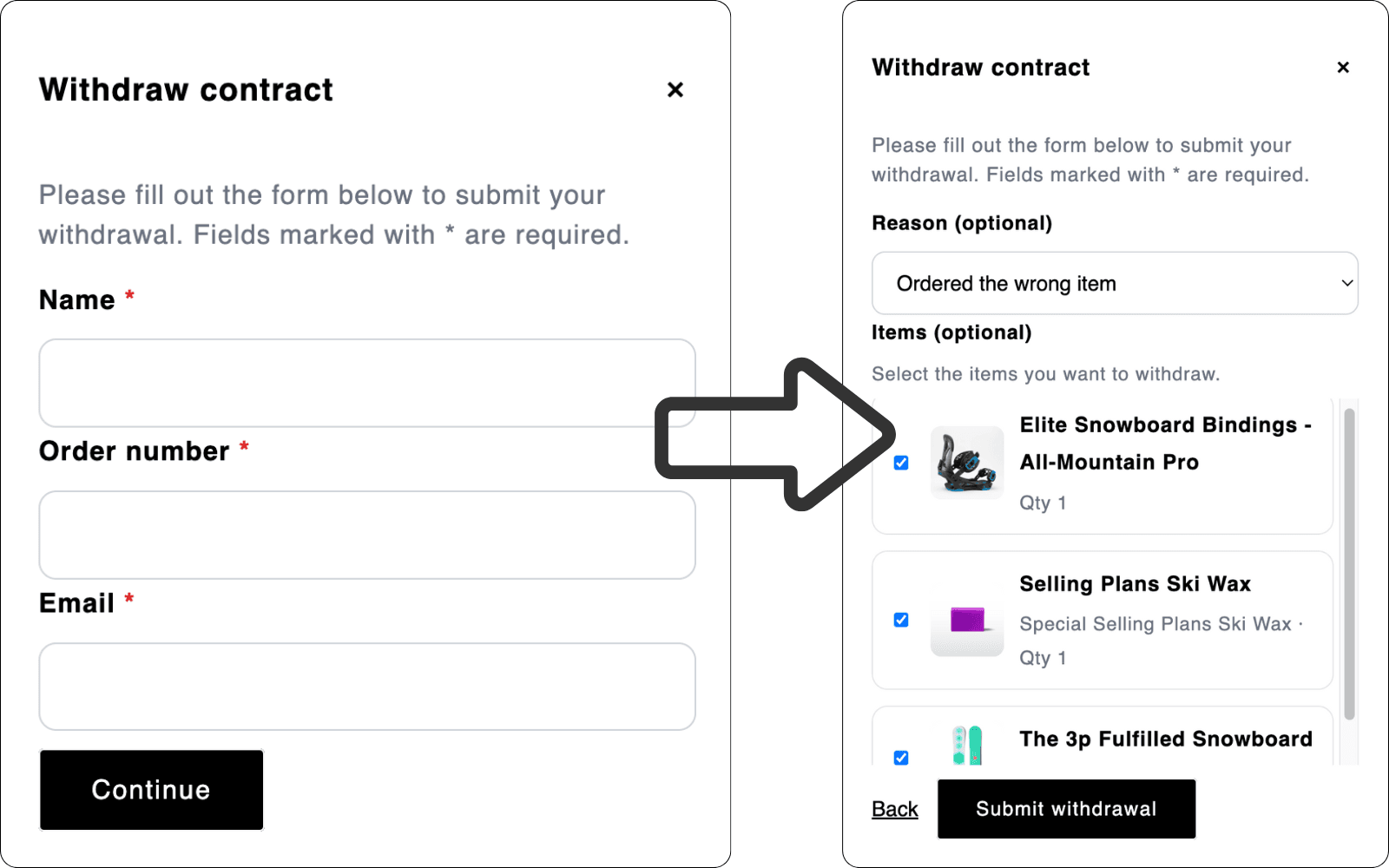
Task: Click the Back link
Action: [x=894, y=808]
